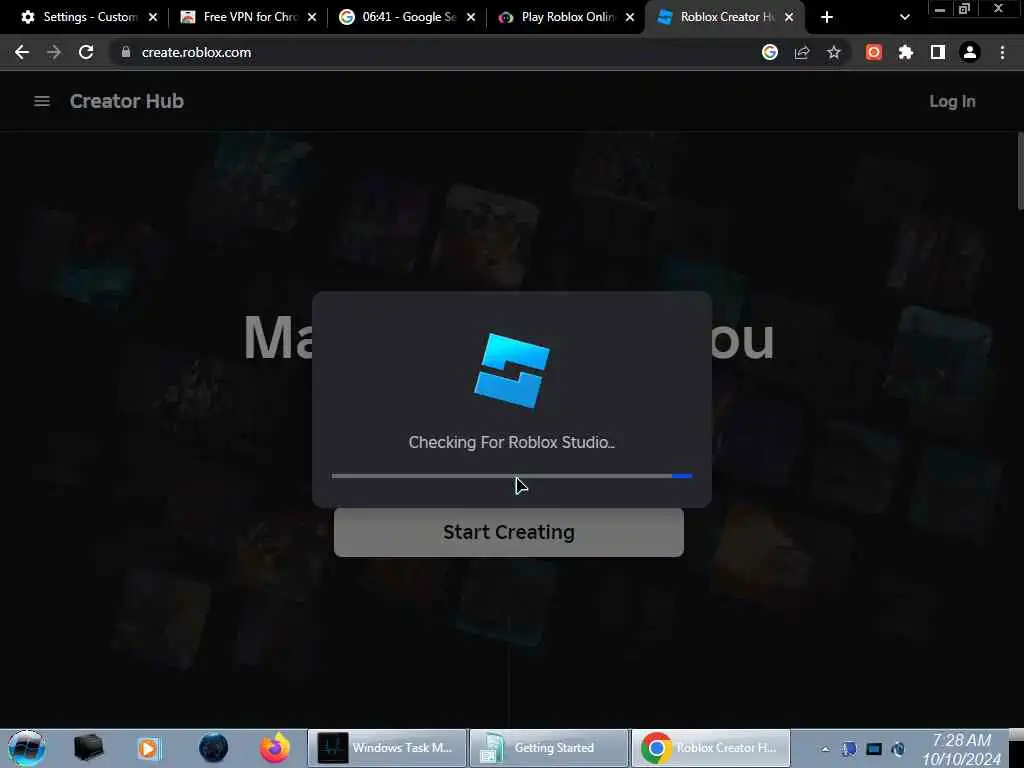View site information via the lock icon

tap(126, 52)
